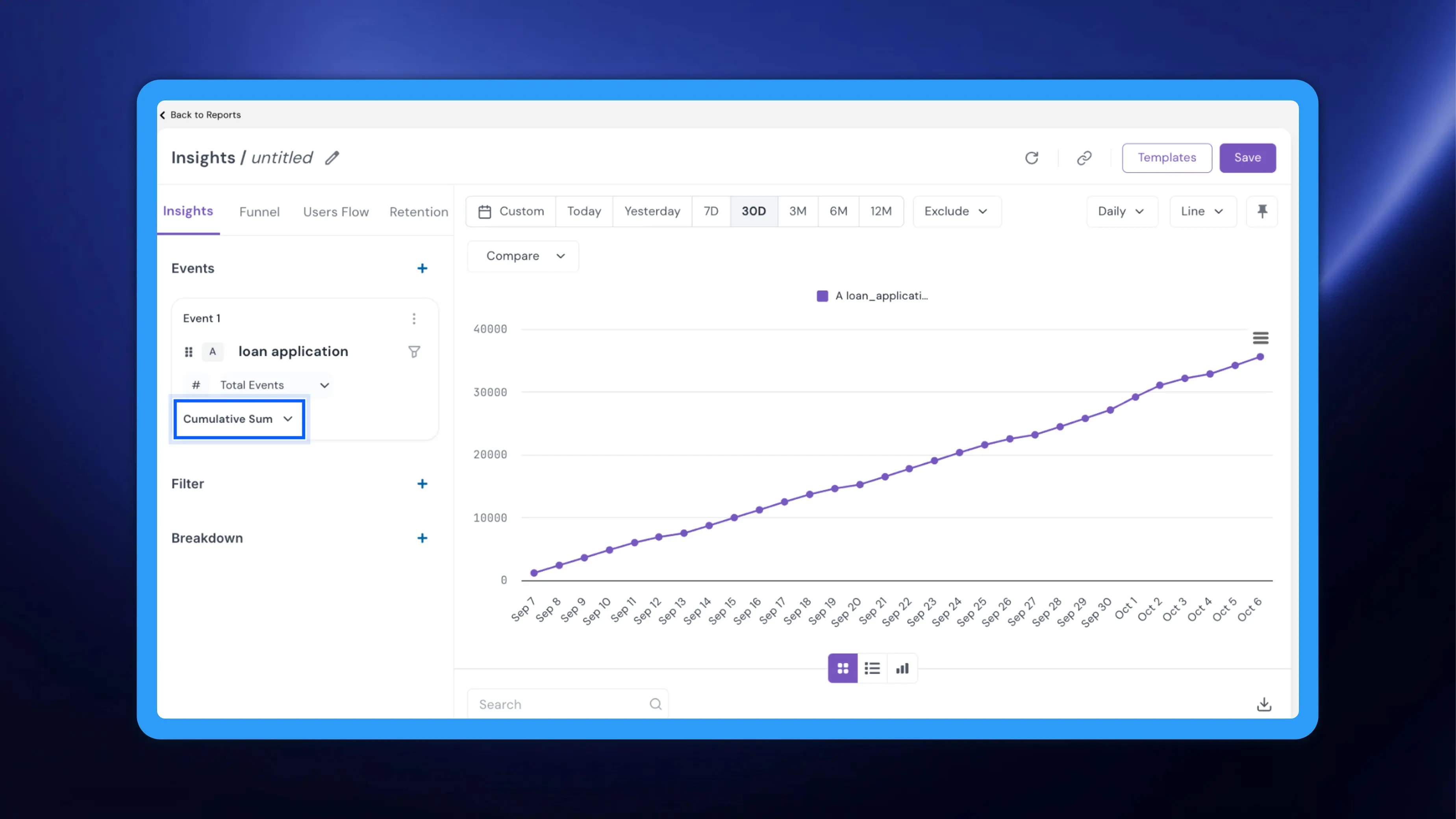Copy the report link using the chain icon
This screenshot has width=1456, height=819.
(1084, 157)
